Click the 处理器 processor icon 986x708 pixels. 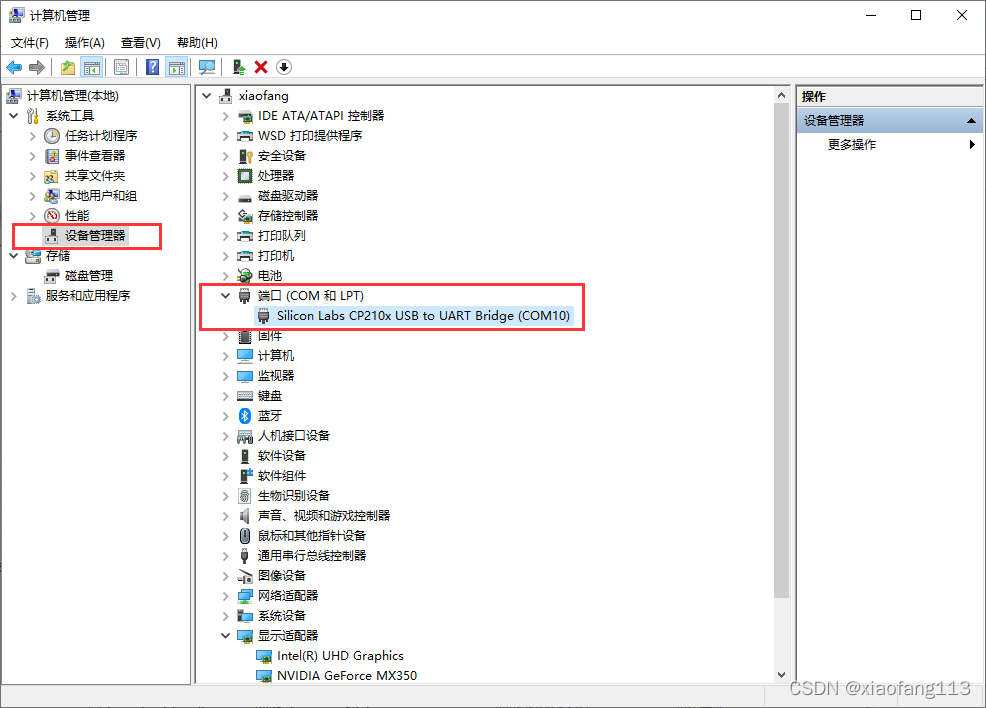pyautogui.click(x=245, y=176)
